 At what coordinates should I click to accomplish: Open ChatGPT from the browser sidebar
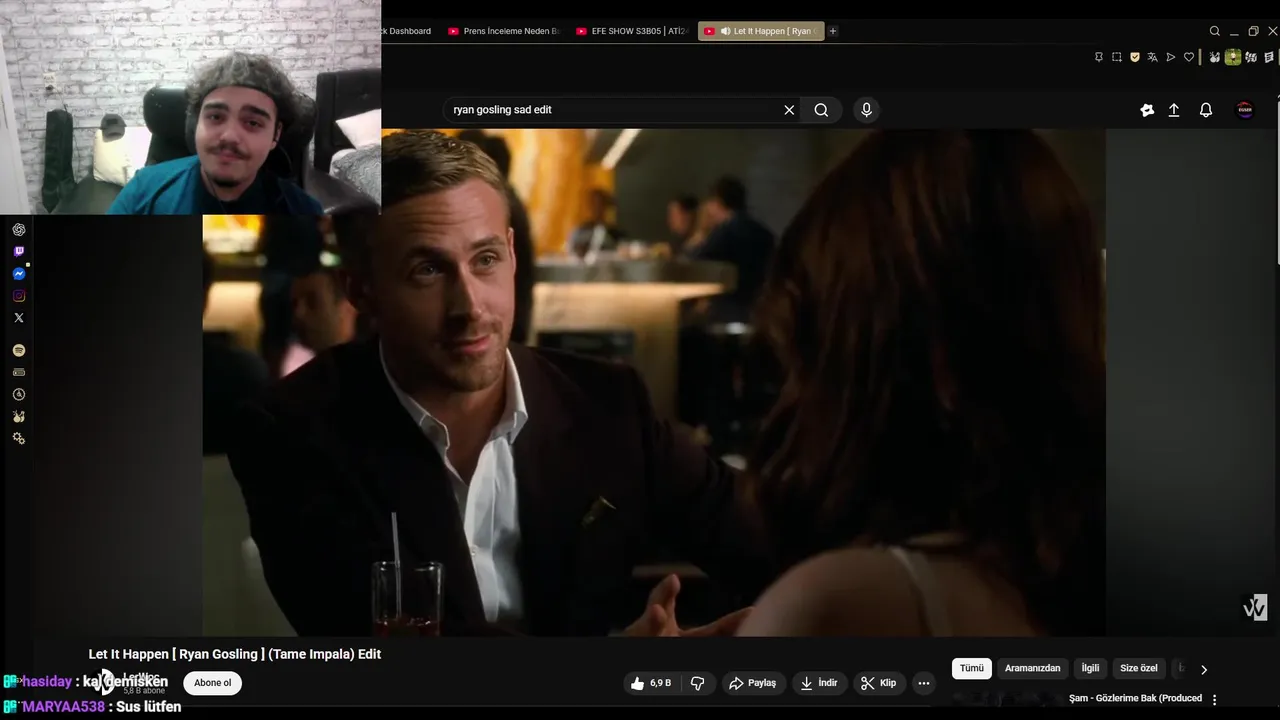pyautogui.click(x=19, y=230)
